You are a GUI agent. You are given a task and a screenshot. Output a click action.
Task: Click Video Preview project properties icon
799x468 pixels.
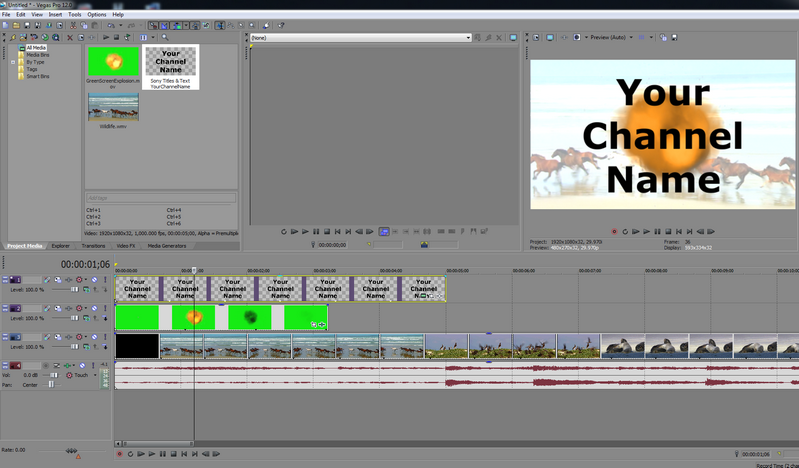tap(536, 37)
